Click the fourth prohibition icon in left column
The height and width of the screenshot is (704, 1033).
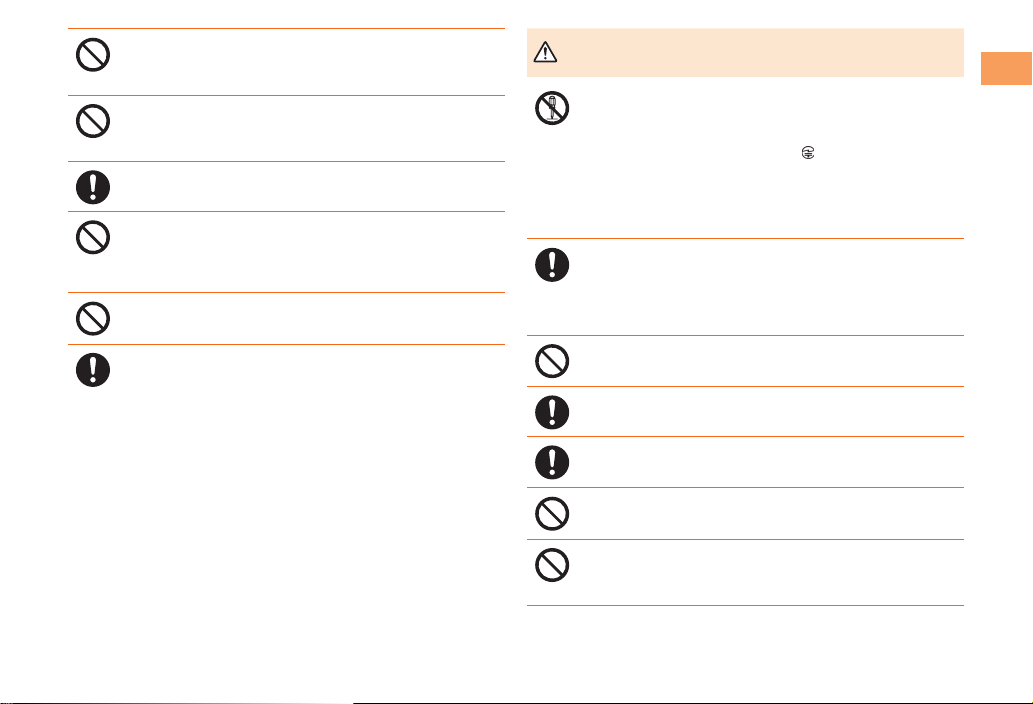pos(93,318)
